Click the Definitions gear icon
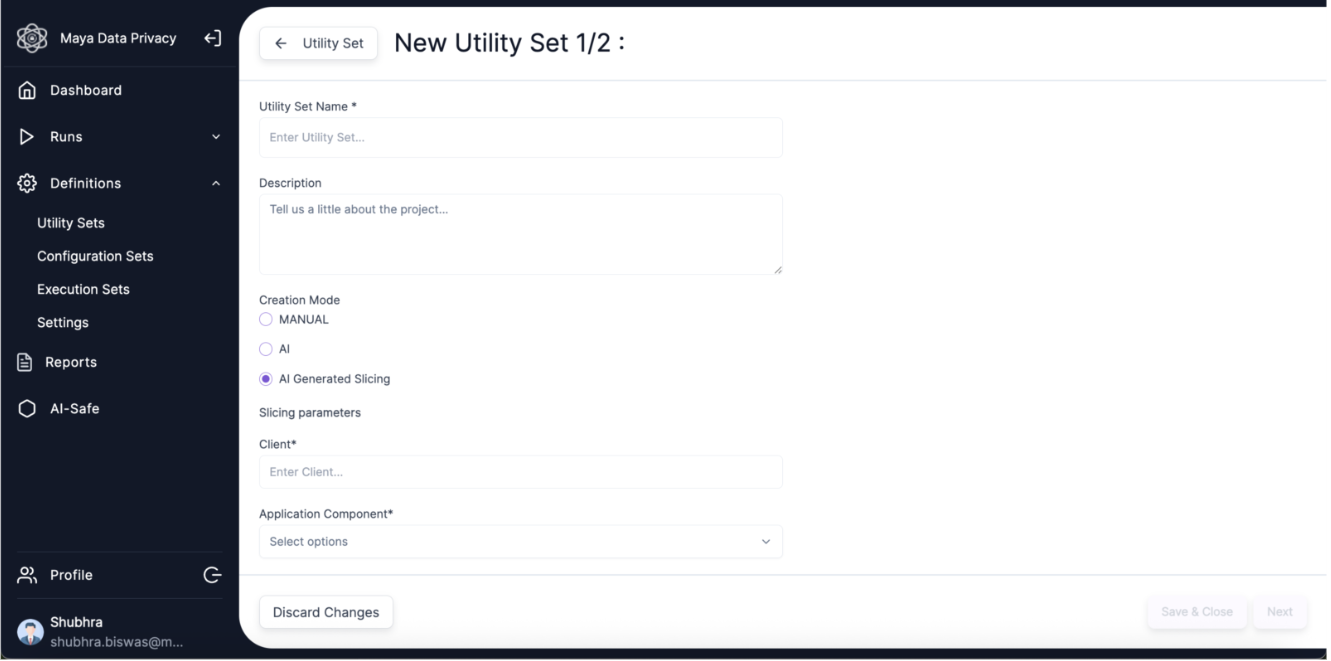The height and width of the screenshot is (661, 1331). (28, 183)
